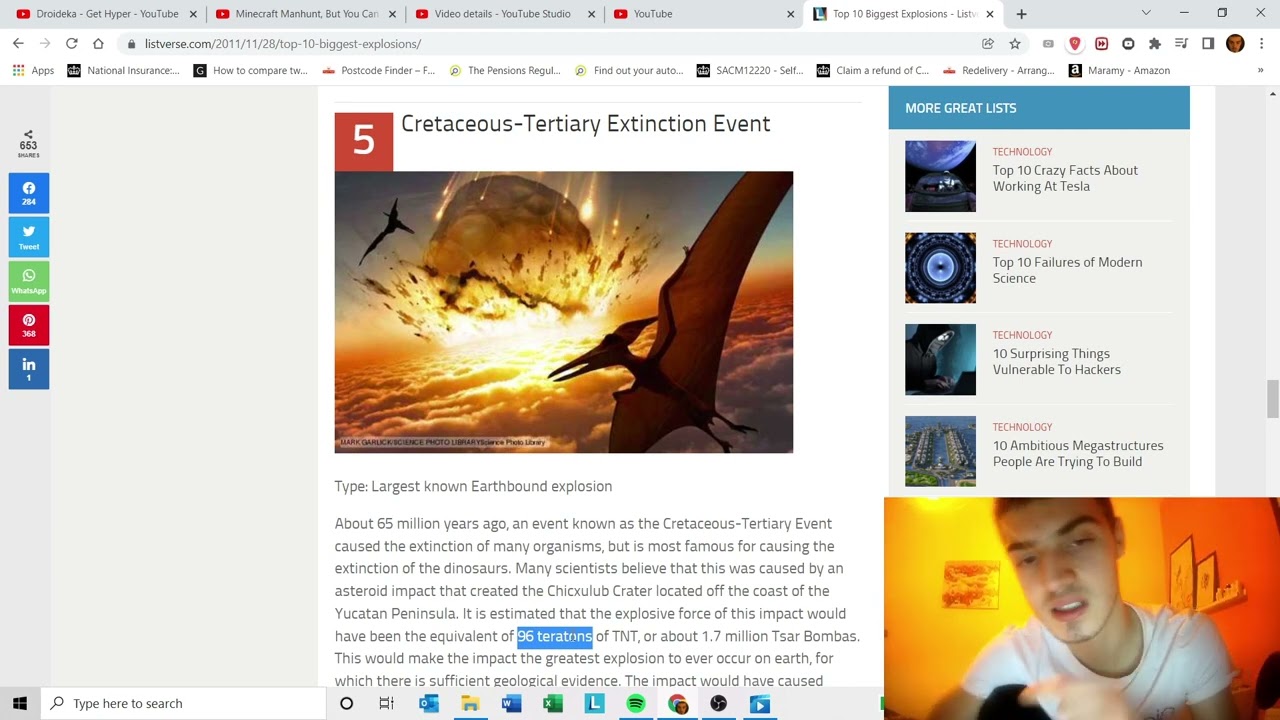
Task: Open a new browser tab
Action: pyautogui.click(x=1021, y=14)
